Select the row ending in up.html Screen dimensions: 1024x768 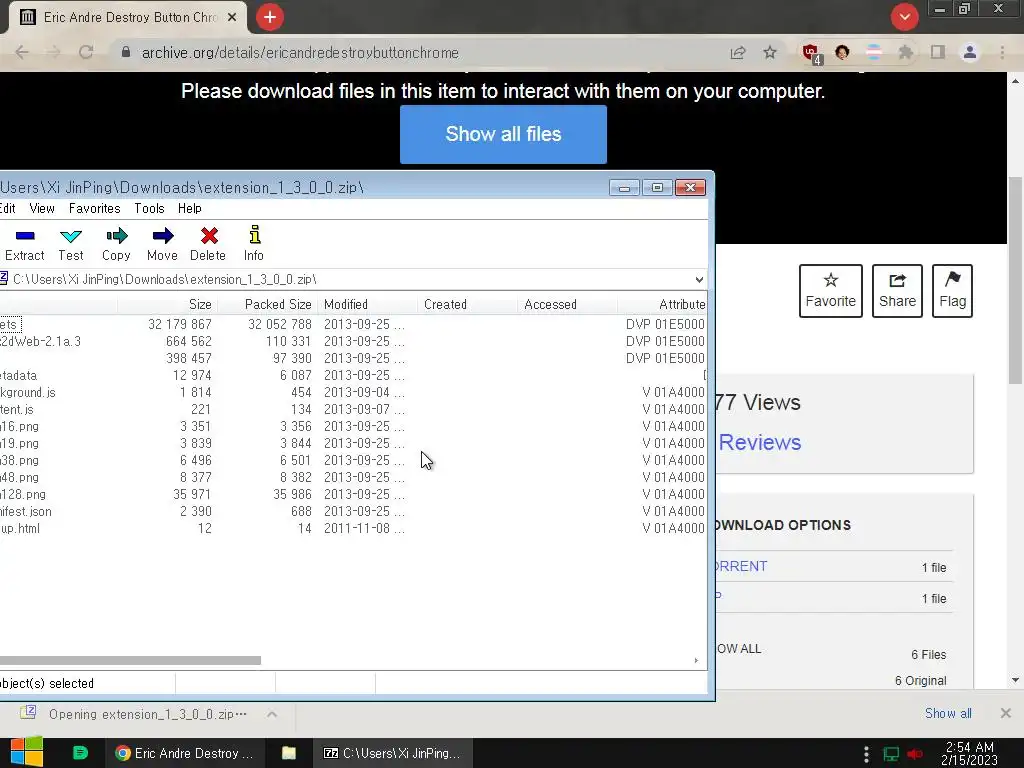(353, 528)
